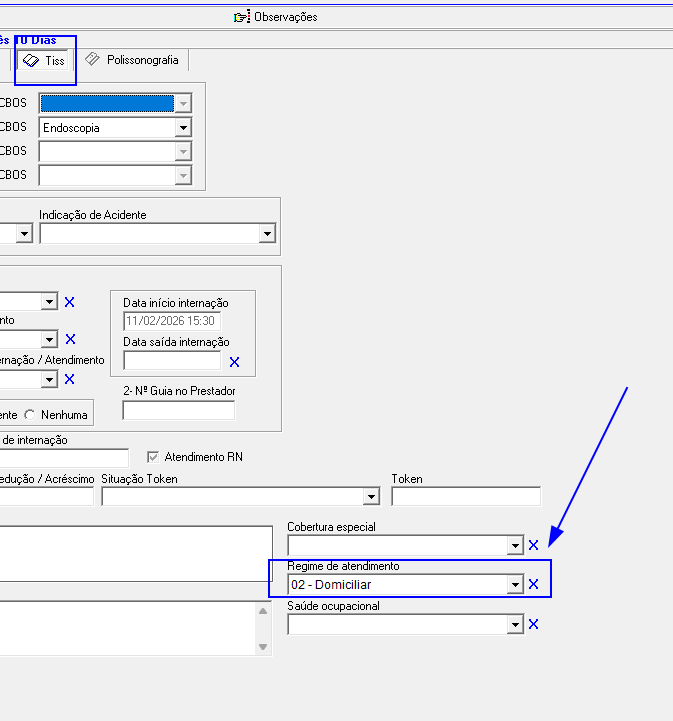Image resolution: width=673 pixels, height=721 pixels.
Task: Clear Data saída internação with the blue X
Action: coord(234,362)
